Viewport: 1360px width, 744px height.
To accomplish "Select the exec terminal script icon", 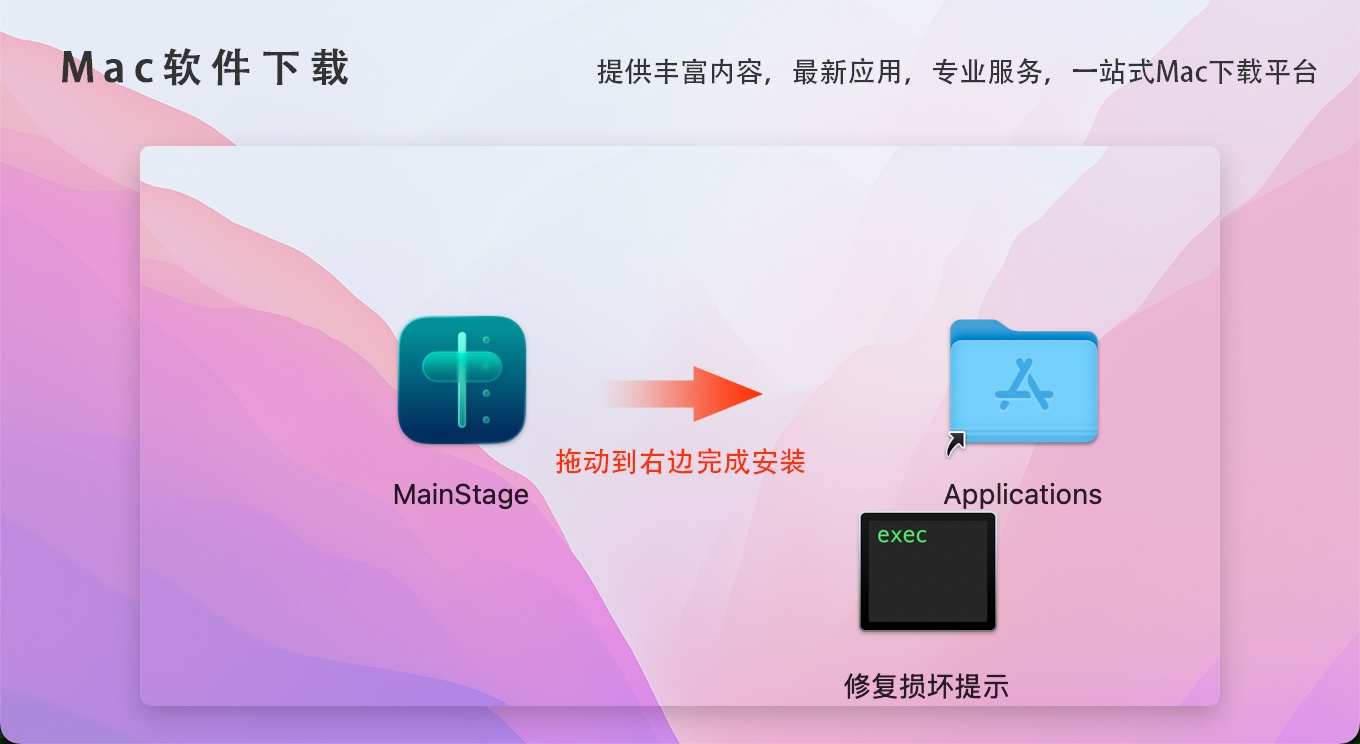I will (928, 571).
